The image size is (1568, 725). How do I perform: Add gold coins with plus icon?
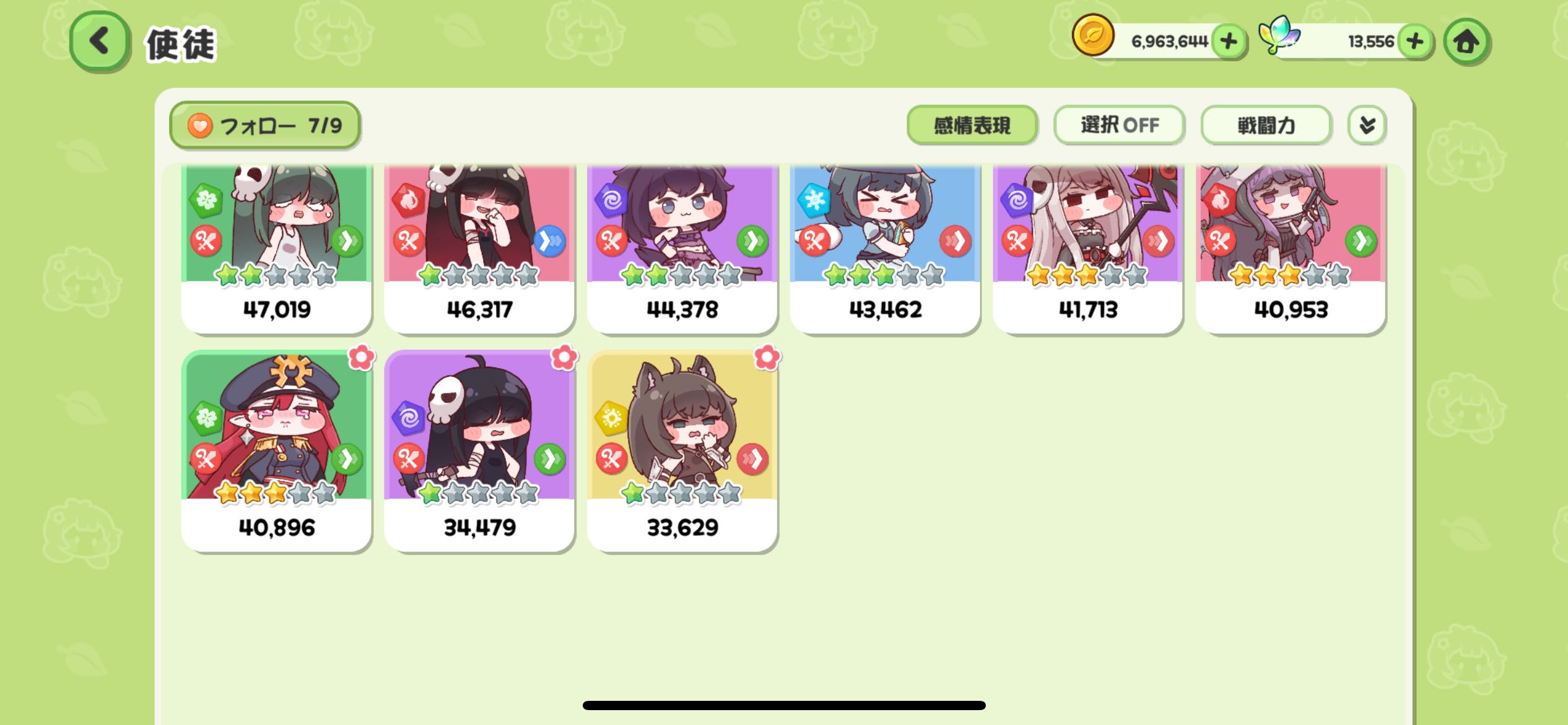1229,42
